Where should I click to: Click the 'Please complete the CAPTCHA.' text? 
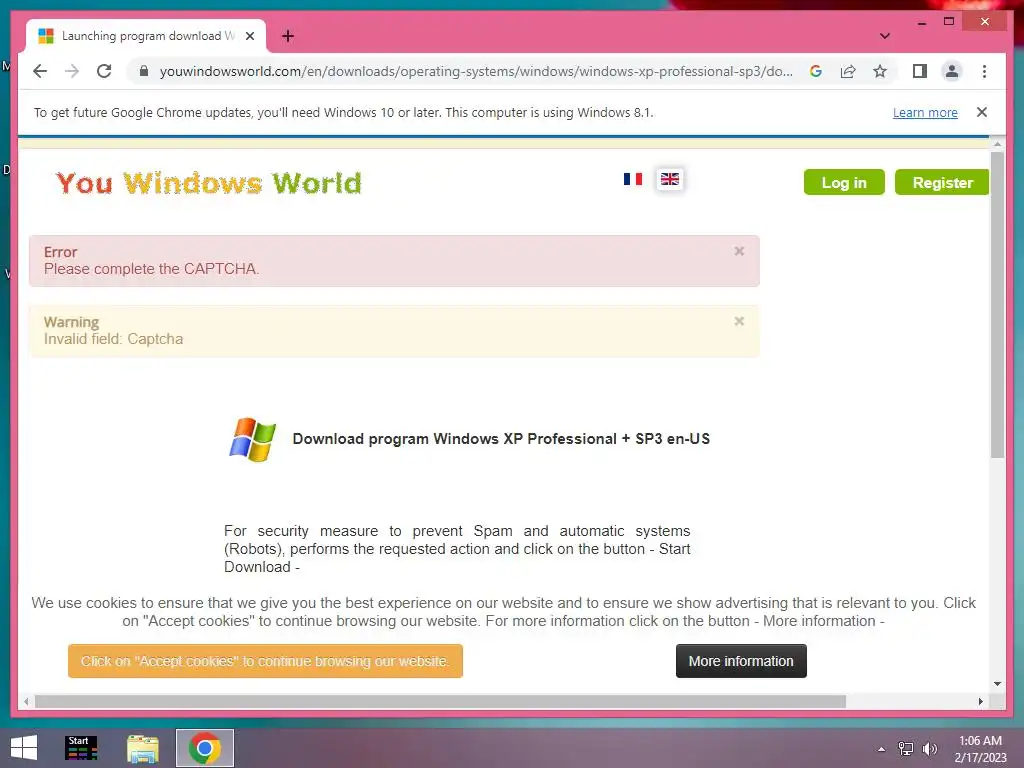[x=152, y=269]
